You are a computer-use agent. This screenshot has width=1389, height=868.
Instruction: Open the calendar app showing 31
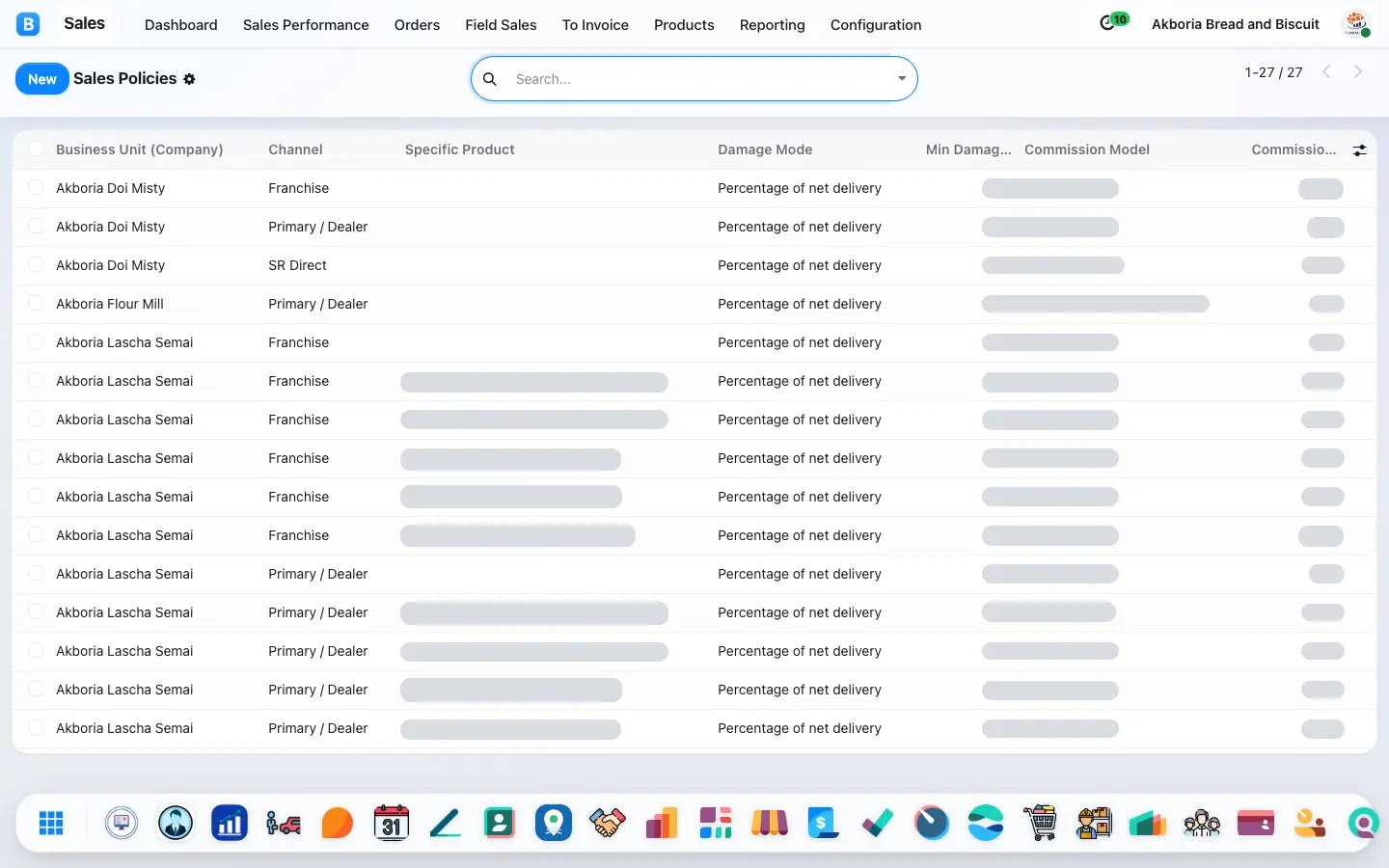[x=392, y=823]
